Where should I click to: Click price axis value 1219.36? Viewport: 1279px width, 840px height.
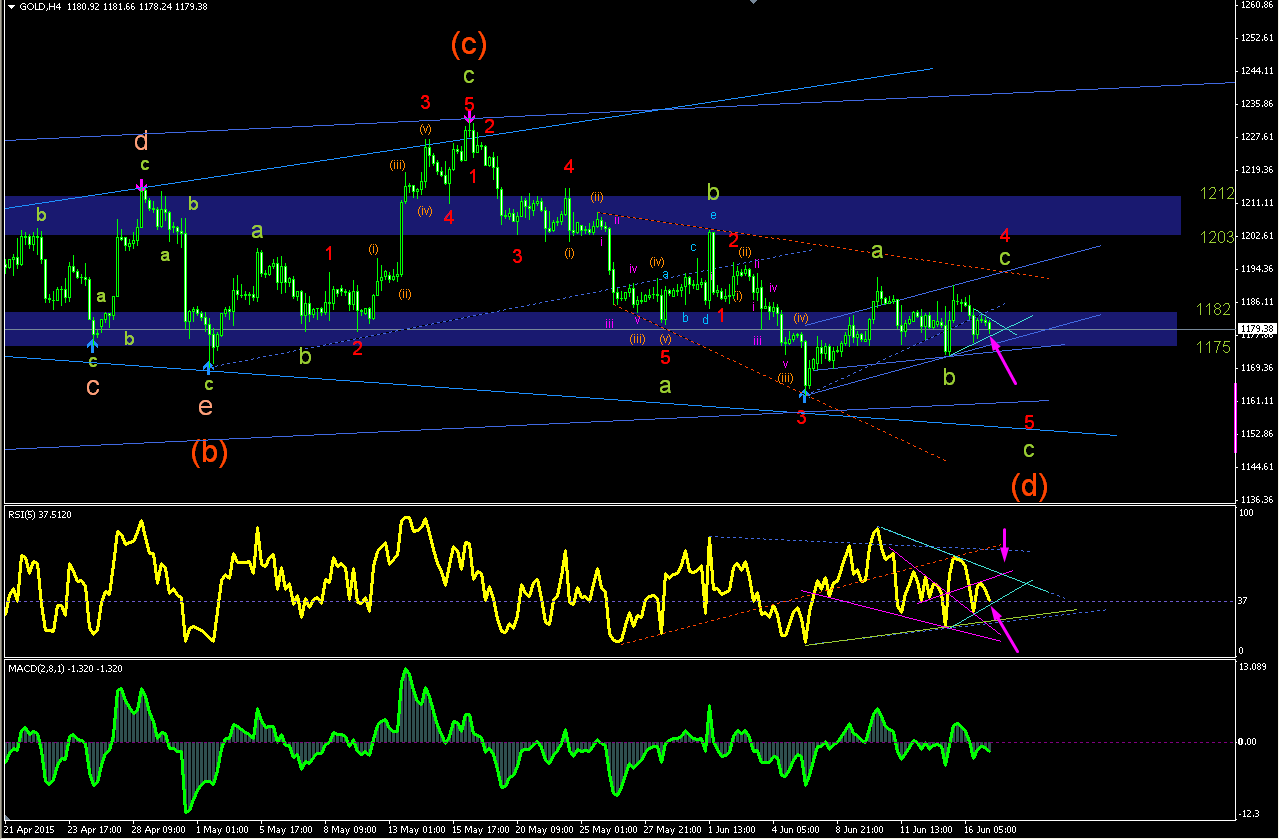[x=1256, y=170]
